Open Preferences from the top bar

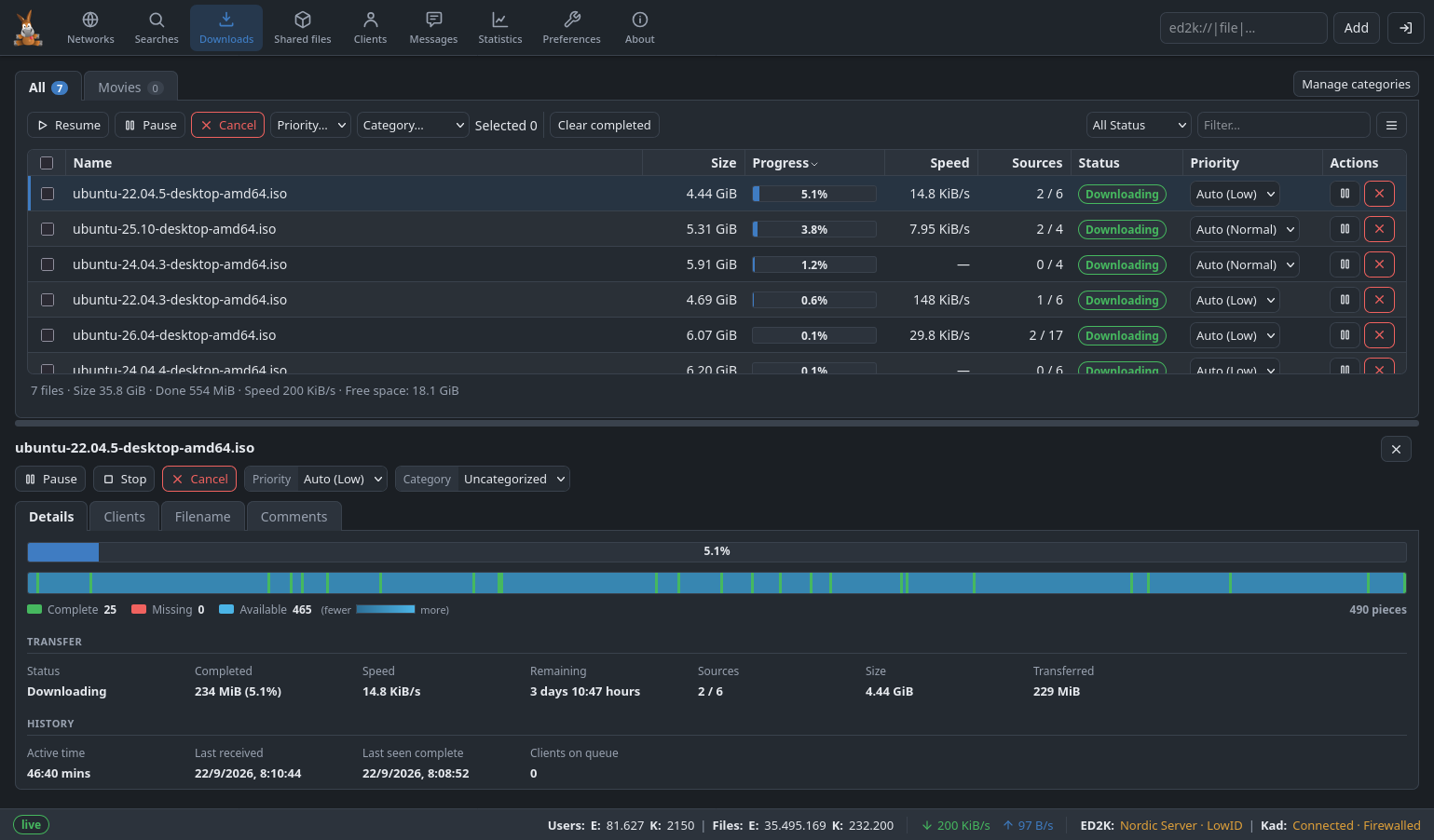tap(571, 28)
